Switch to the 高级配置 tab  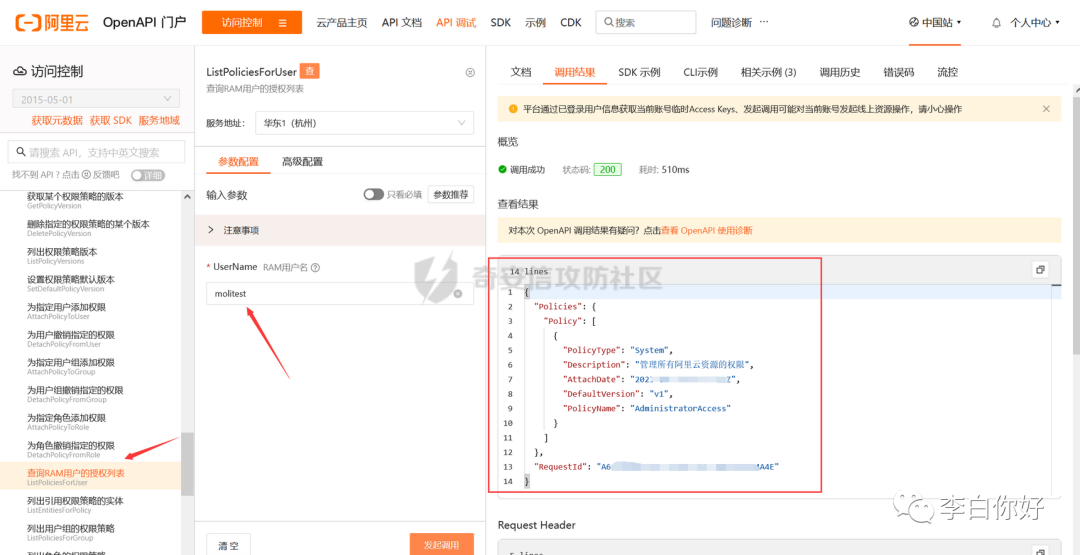pos(302,163)
